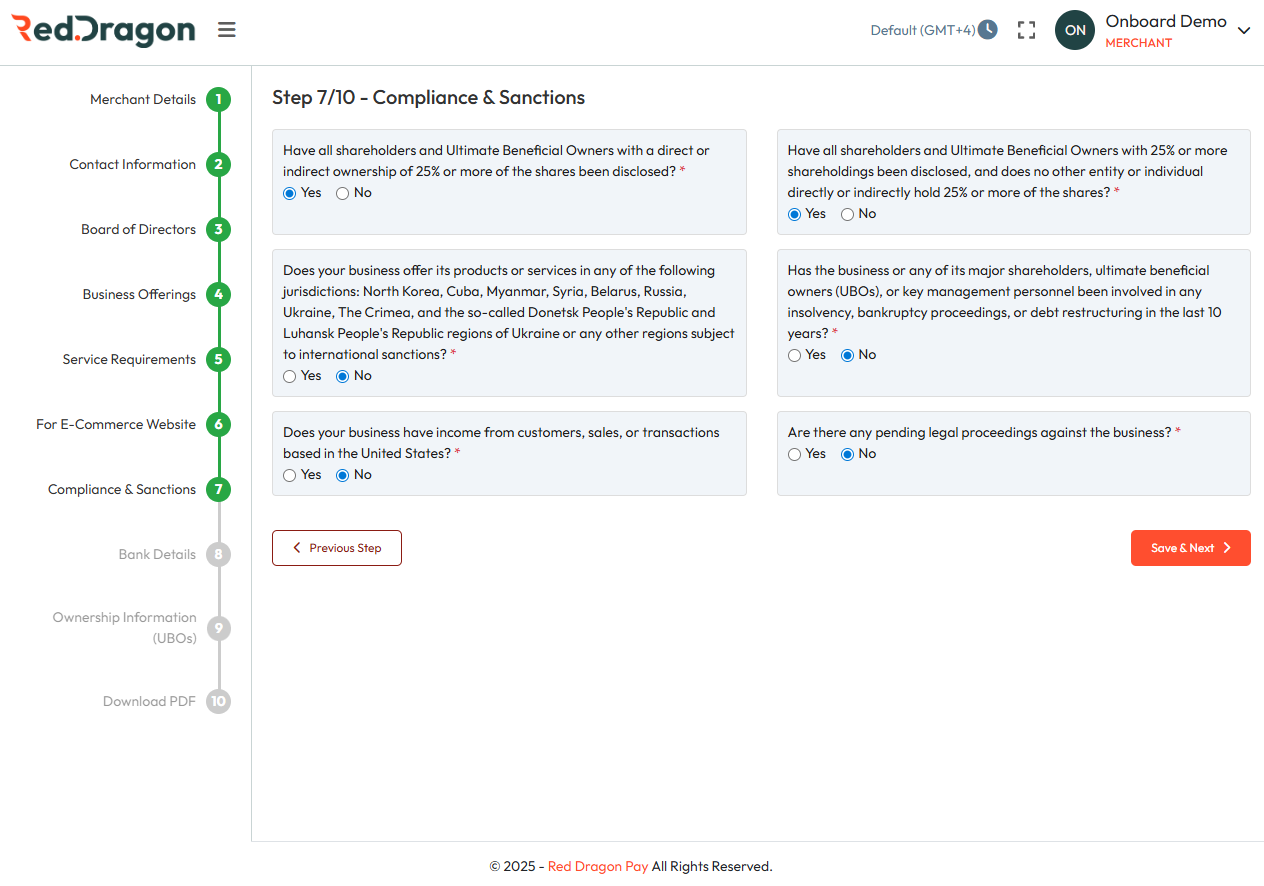The width and height of the screenshot is (1264, 886).
Task: Select Yes for pending legal proceedings
Action: (x=795, y=455)
